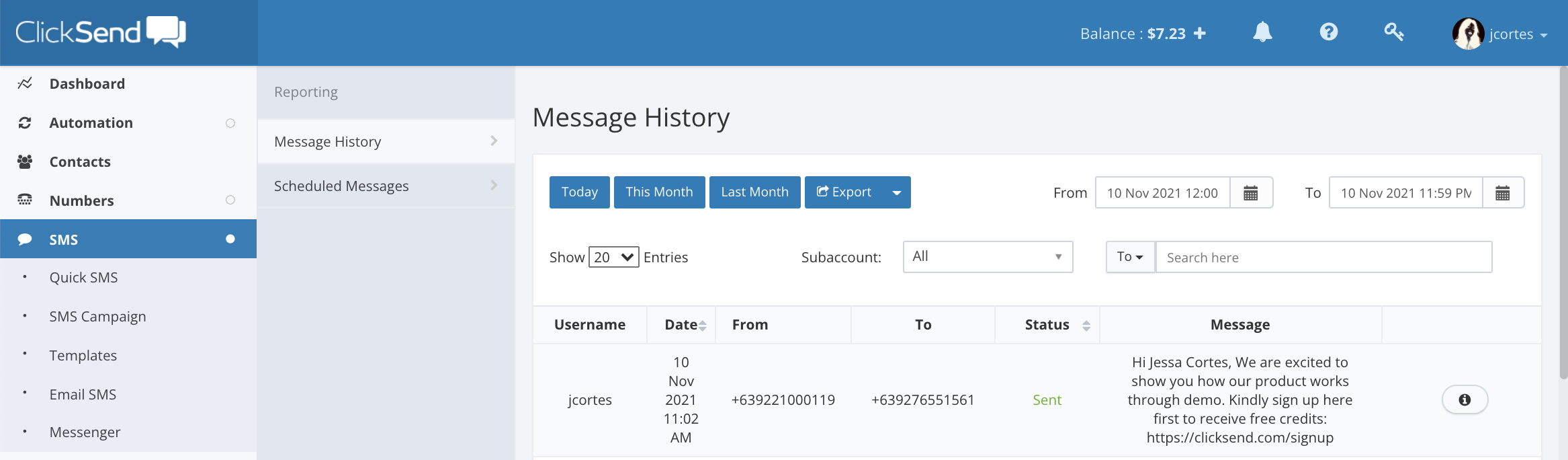Select Message History in Reporting
Screen dimensions: 1568x460
pos(386,141)
